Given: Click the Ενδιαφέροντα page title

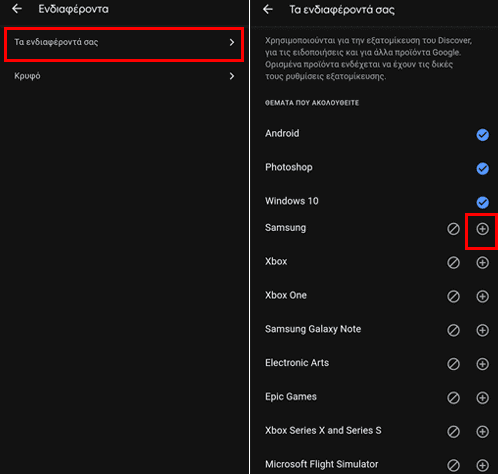Looking at the screenshot, I should coord(73,9).
